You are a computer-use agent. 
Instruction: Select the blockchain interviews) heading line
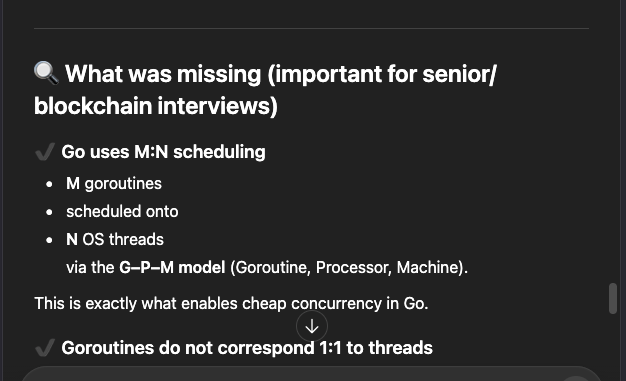156,106
